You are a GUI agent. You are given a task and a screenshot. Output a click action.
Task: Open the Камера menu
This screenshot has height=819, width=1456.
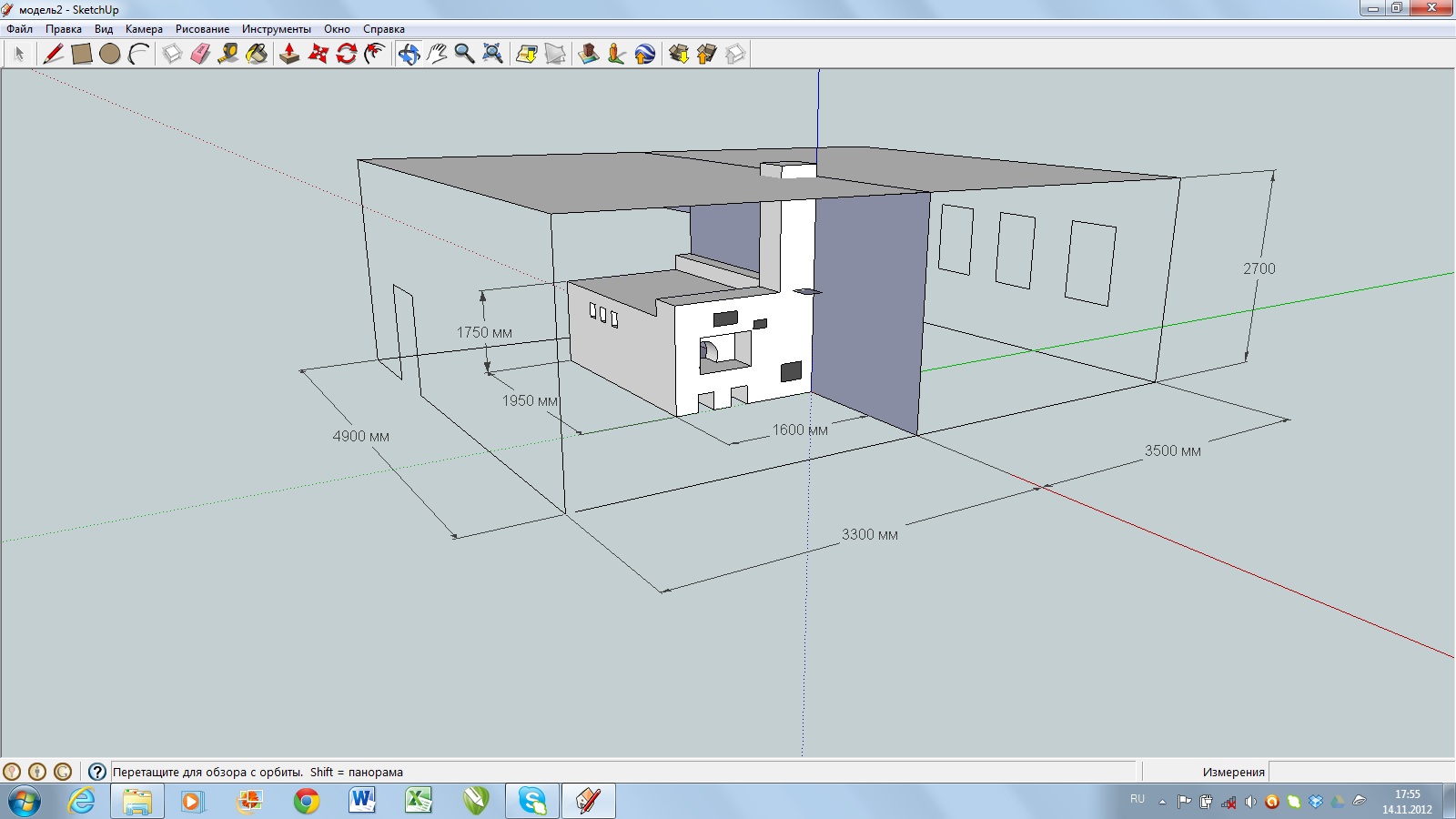[144, 29]
